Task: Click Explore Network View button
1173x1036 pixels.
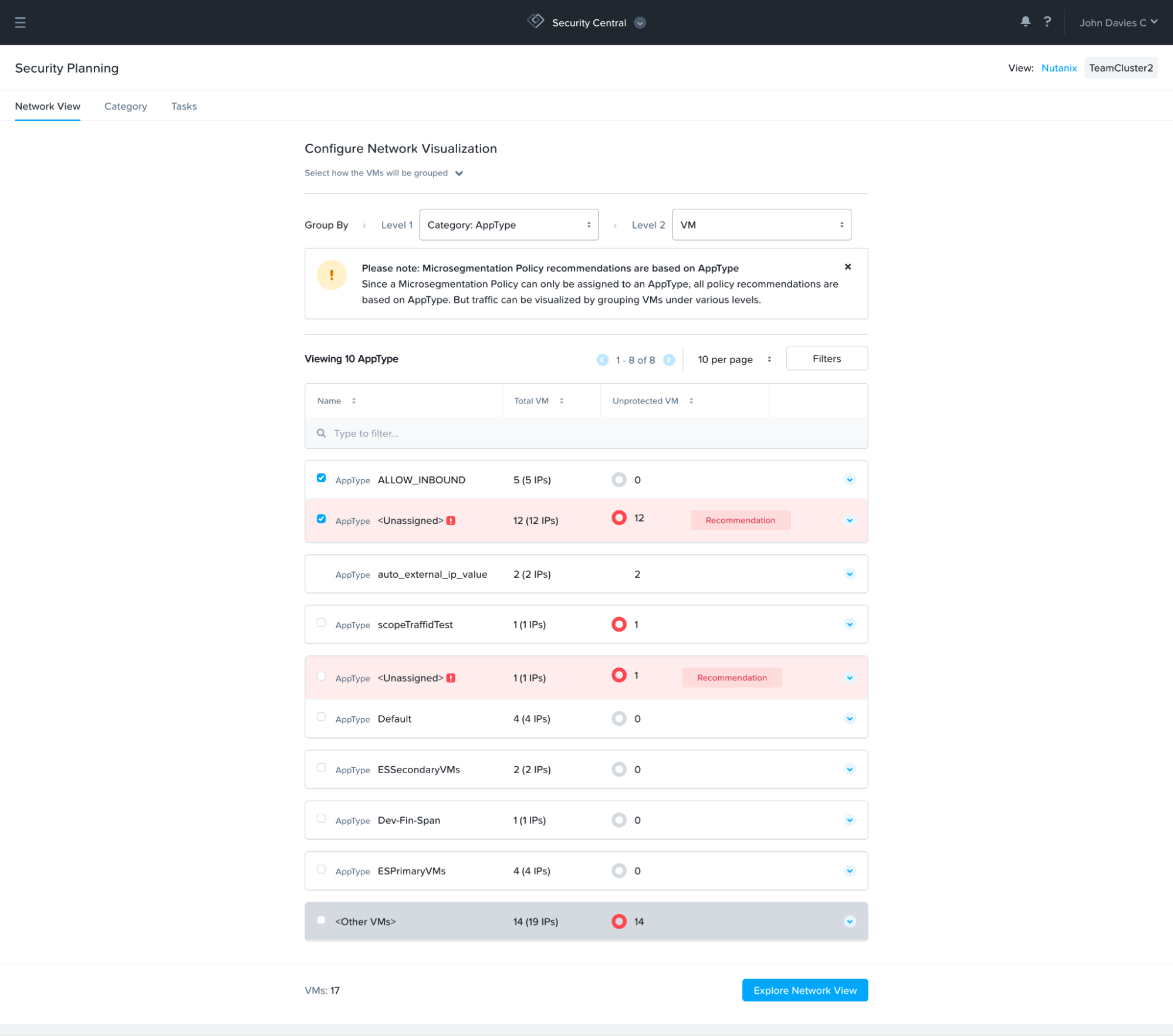Action: (x=804, y=990)
